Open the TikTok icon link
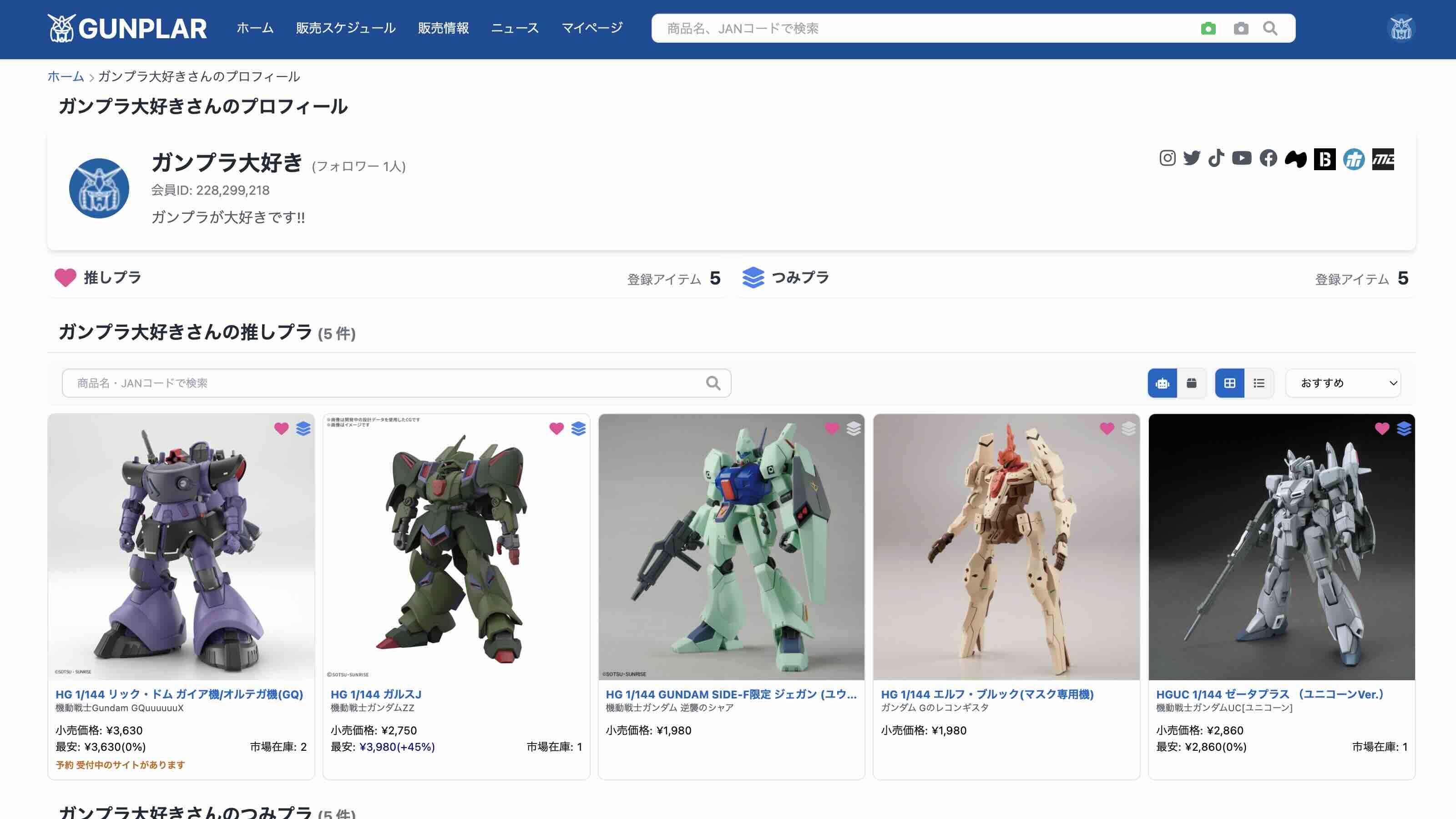 click(1216, 158)
